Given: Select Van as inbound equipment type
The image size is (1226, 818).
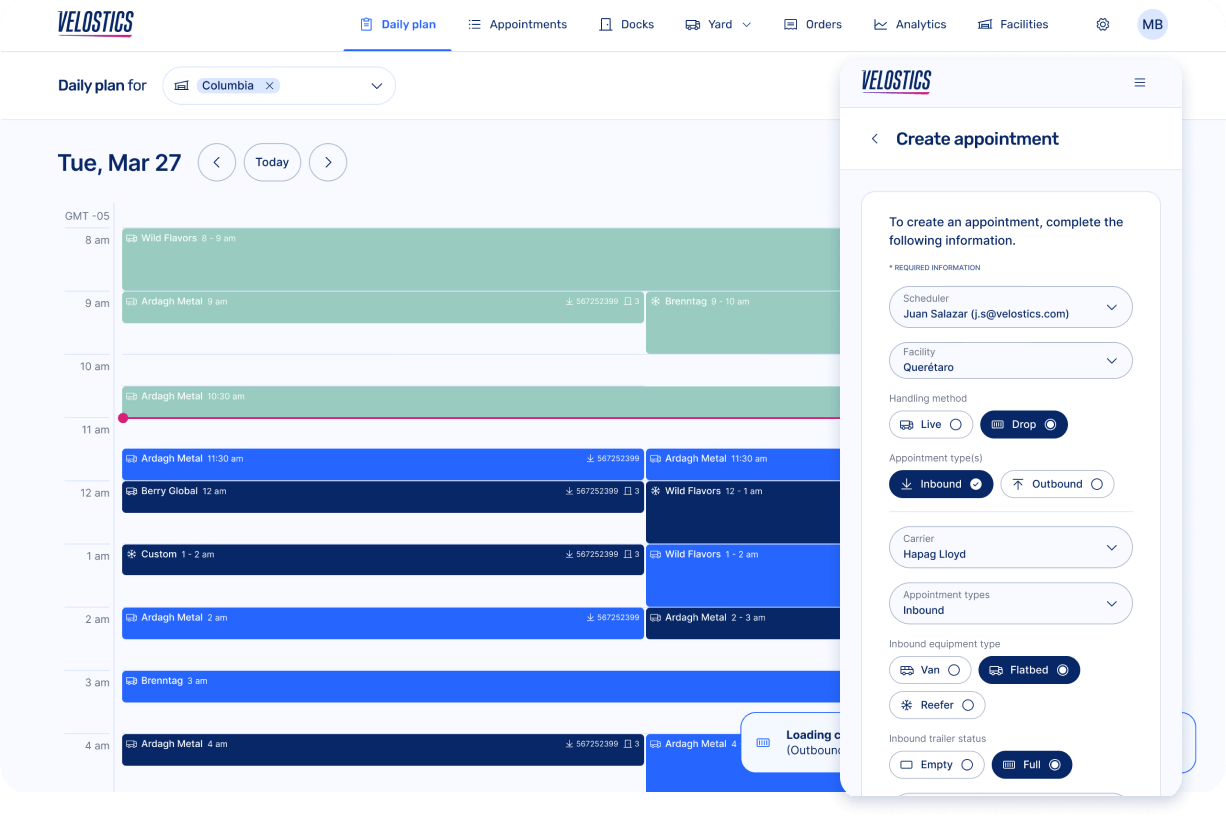Looking at the screenshot, I should [930, 670].
